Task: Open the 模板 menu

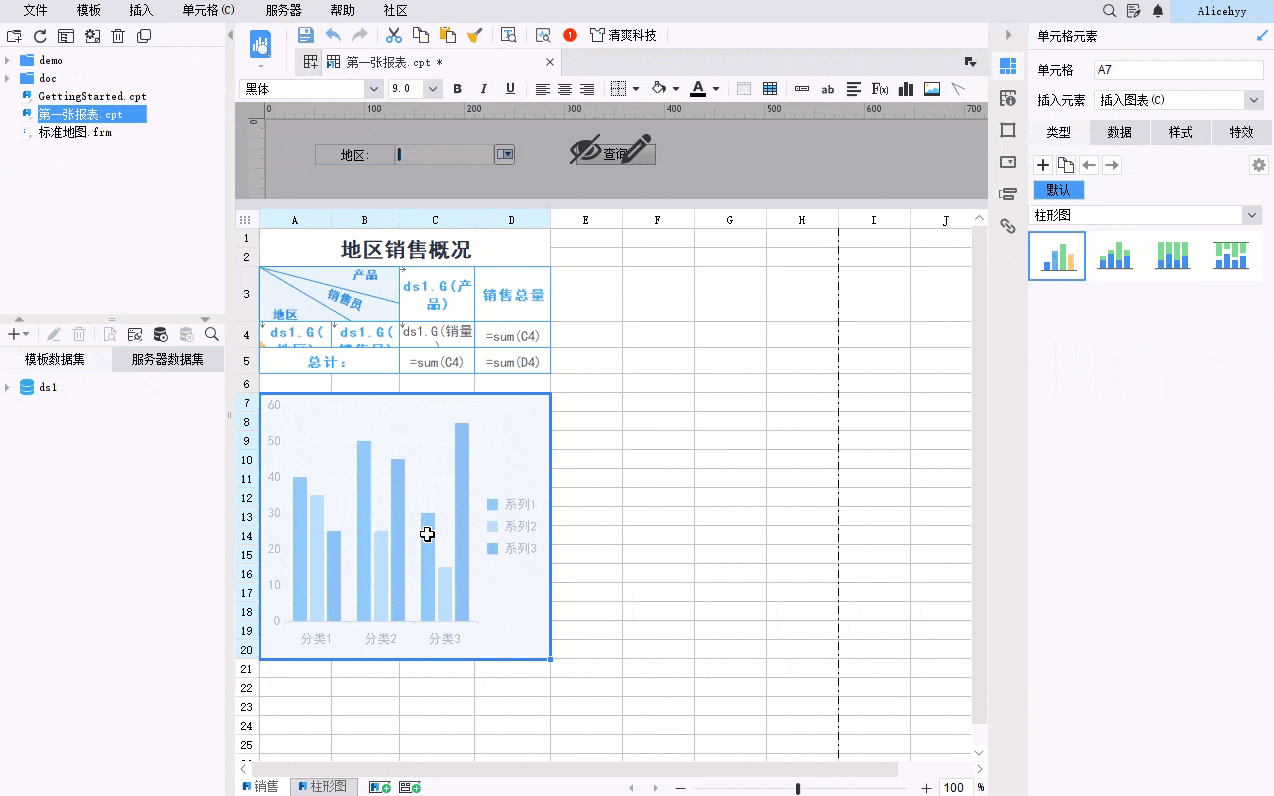Action: 88,11
